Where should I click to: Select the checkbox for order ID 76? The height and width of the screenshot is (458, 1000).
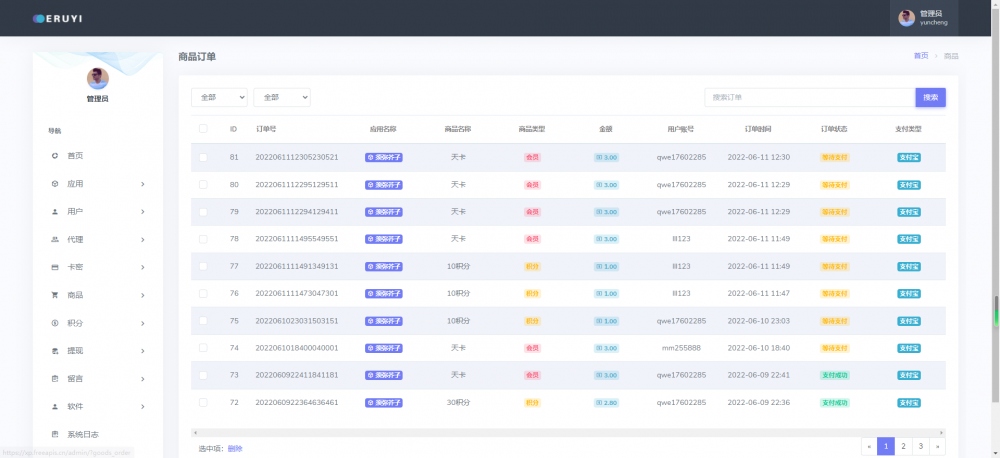coord(203,293)
